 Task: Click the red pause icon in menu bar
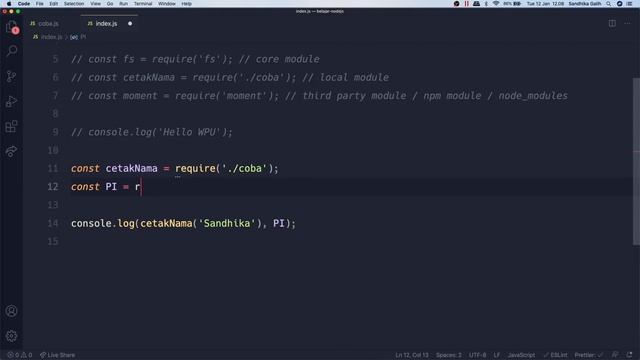467,4
